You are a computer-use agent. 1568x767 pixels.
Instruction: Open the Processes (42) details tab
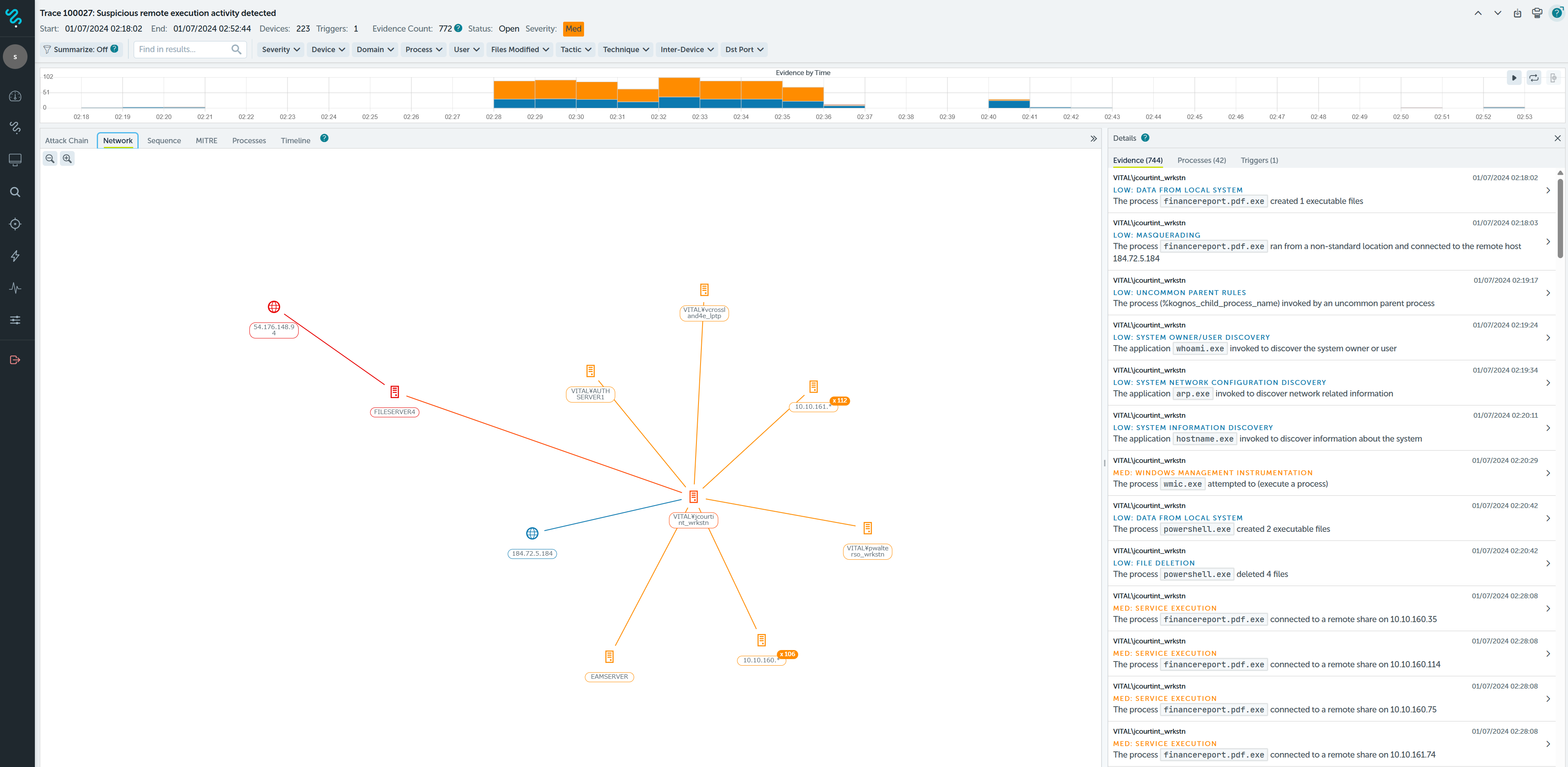click(x=1201, y=160)
